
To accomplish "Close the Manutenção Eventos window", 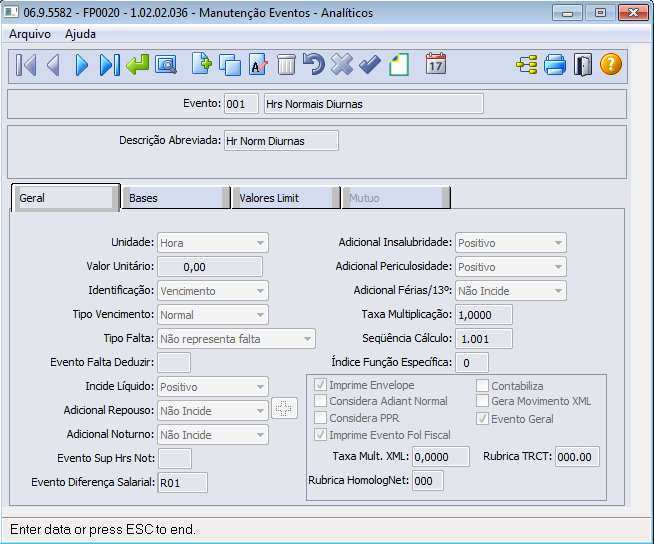I will [x=633, y=13].
